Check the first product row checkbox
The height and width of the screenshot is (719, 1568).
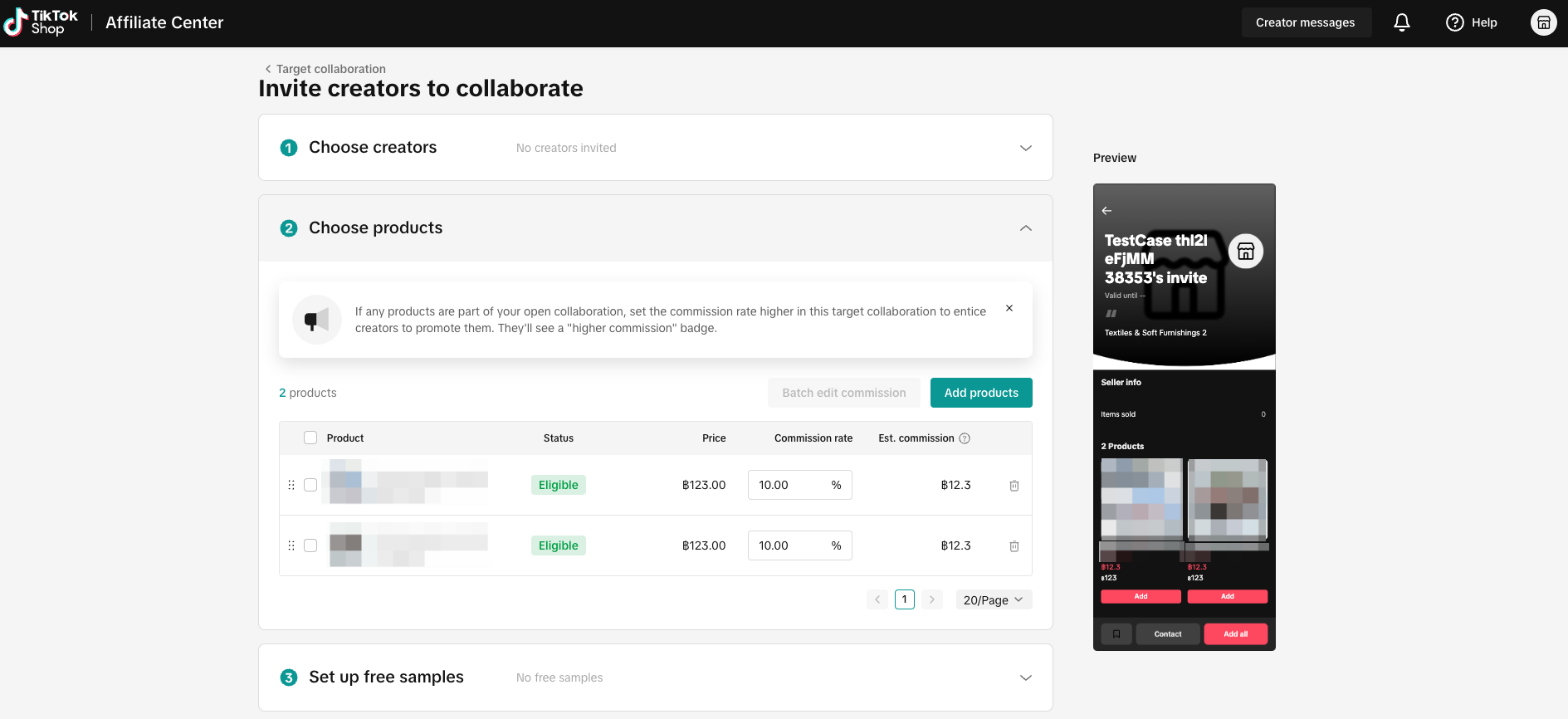point(310,485)
